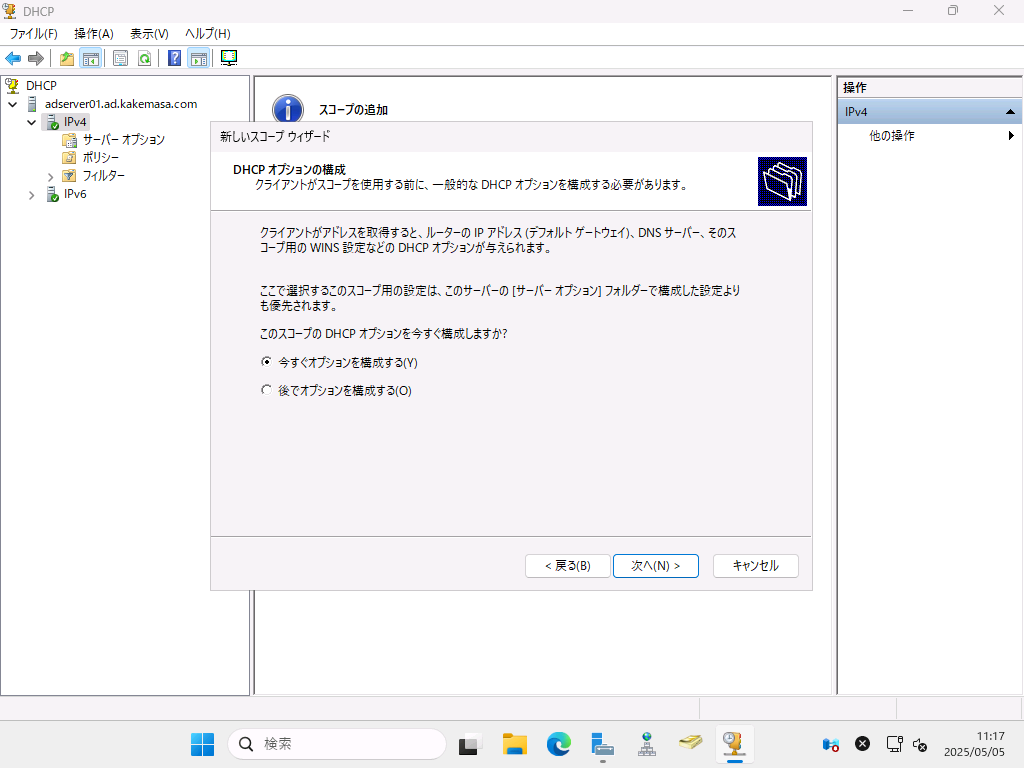Click 他の操作 in the actions pane
Screen dimensions: 1024x768
tap(891, 136)
